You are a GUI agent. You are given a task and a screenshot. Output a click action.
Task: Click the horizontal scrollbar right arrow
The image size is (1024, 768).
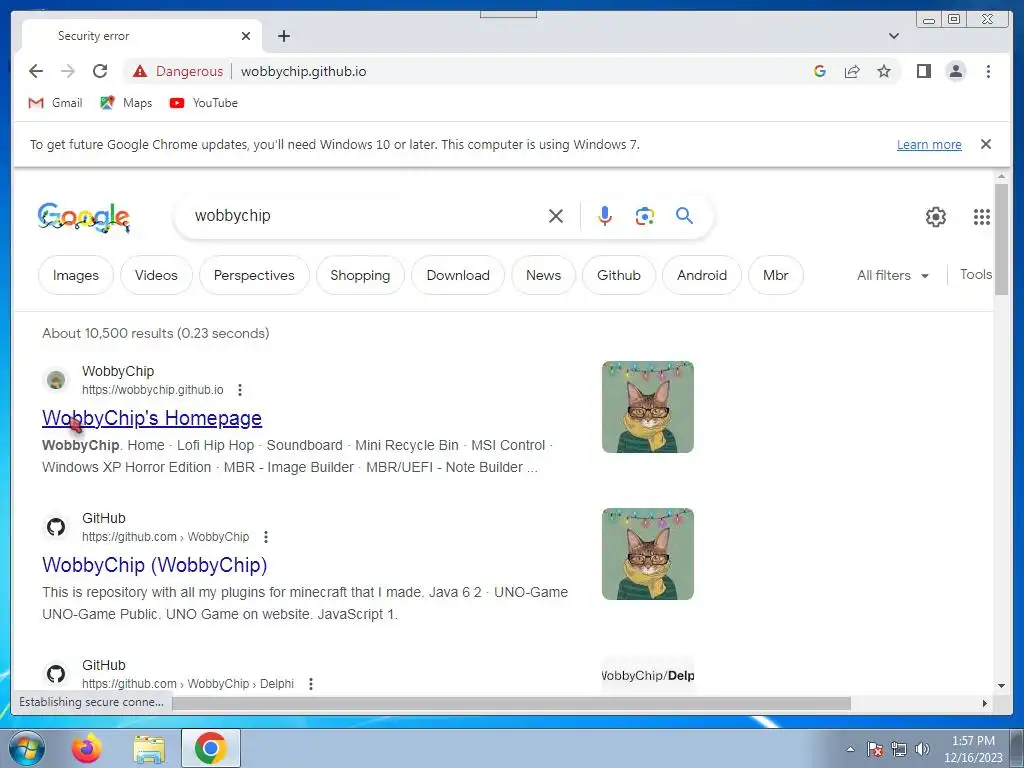click(985, 703)
